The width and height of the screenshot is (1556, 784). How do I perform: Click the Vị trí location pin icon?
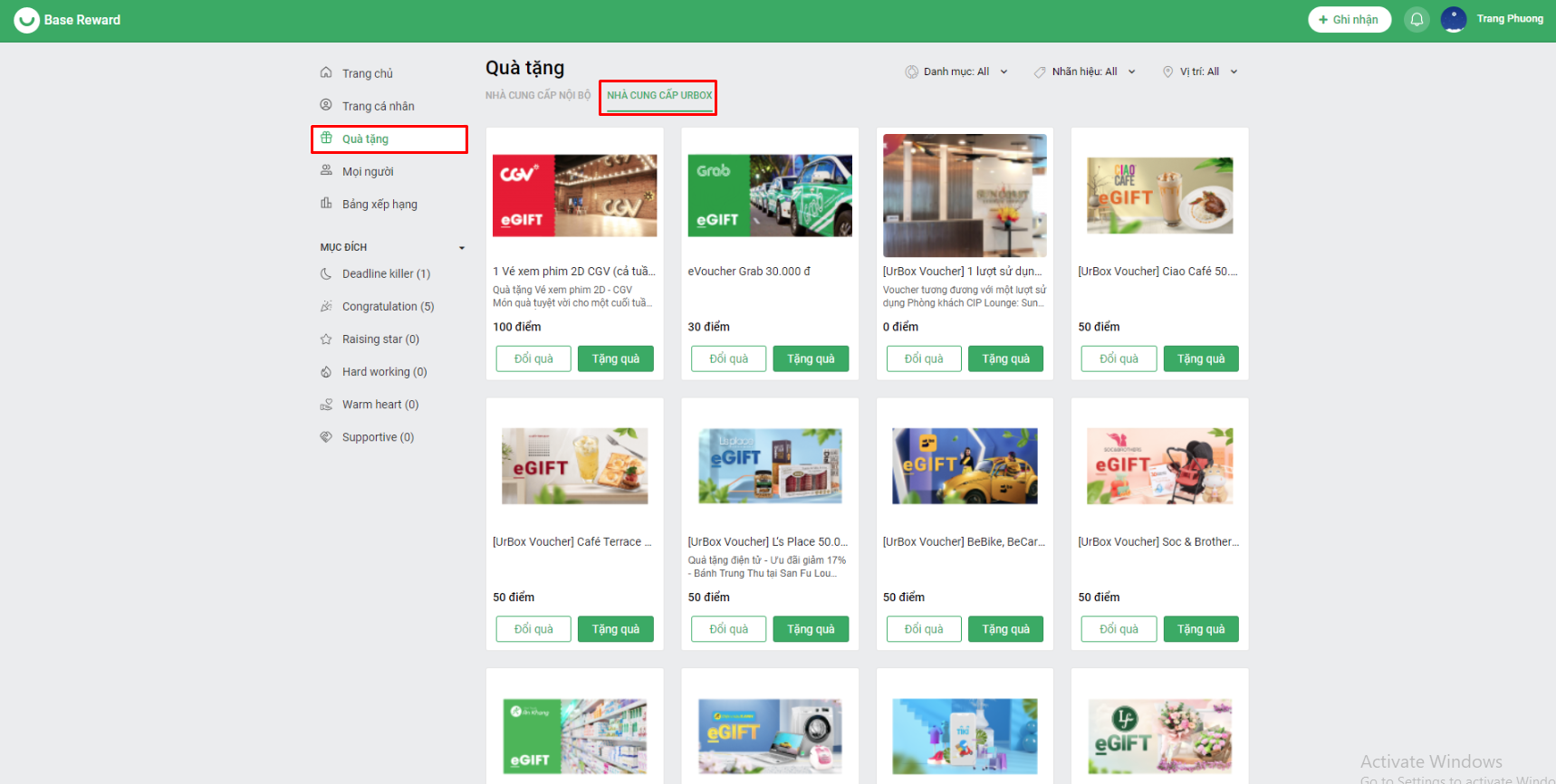1167,72
